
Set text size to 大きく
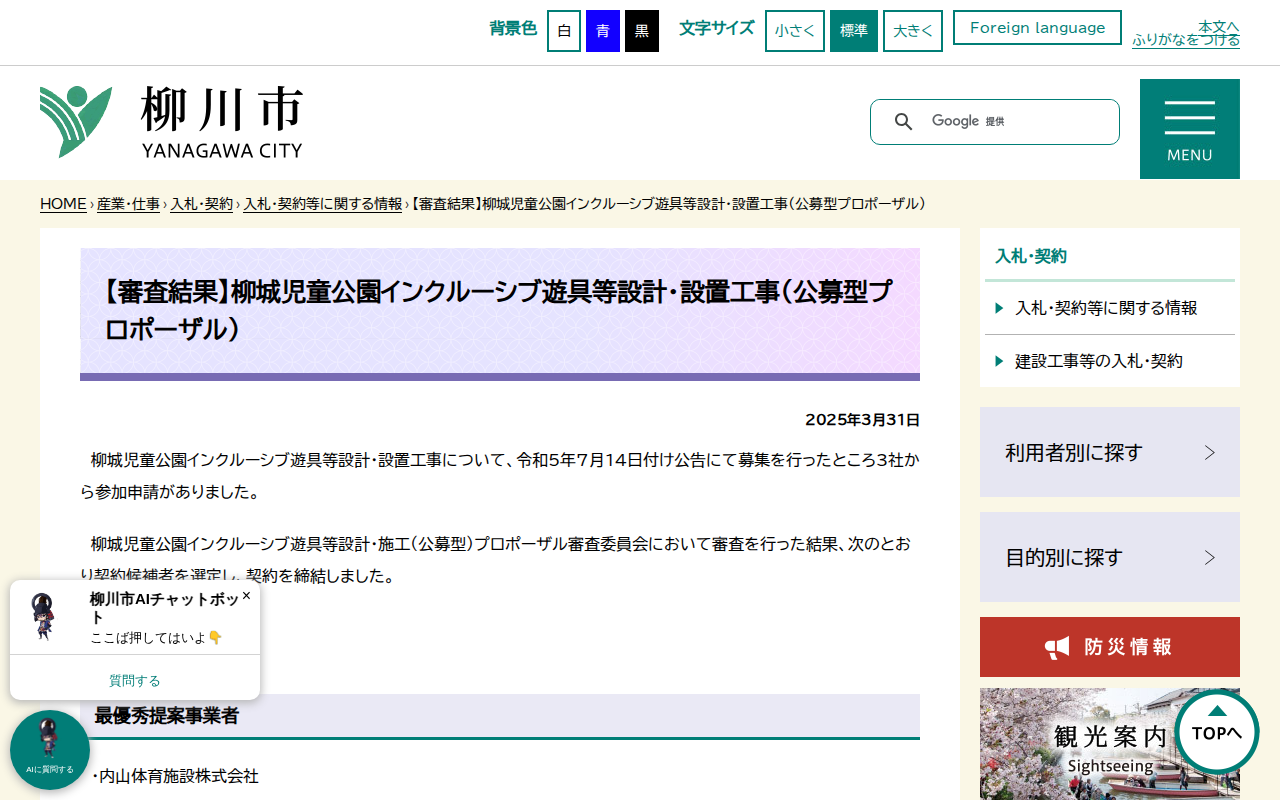pos(912,30)
